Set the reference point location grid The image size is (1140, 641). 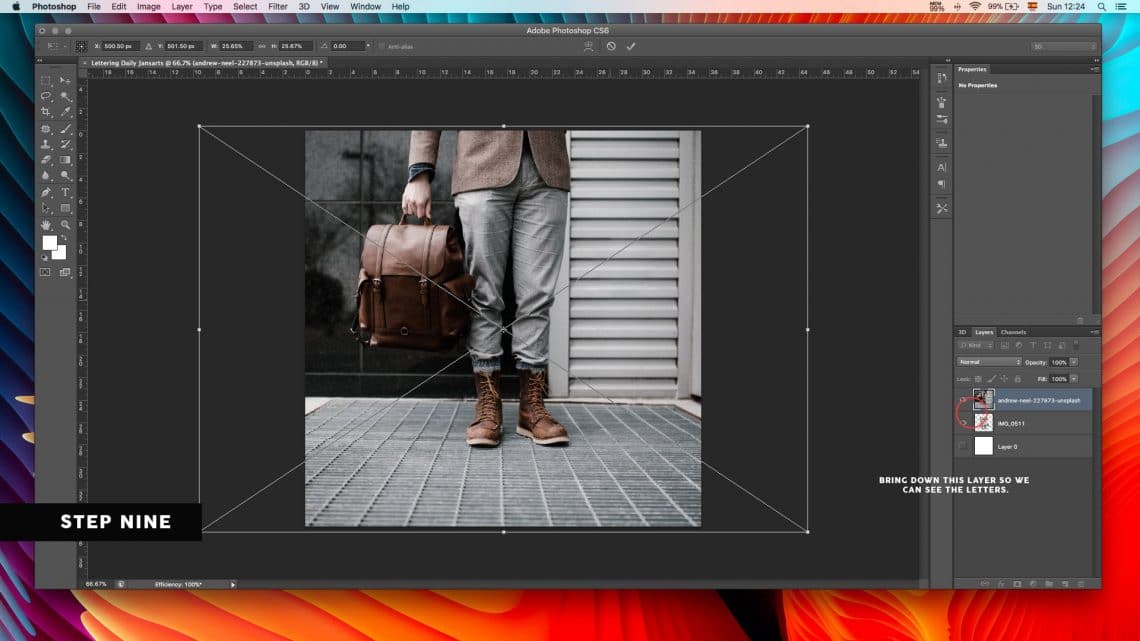click(81, 47)
